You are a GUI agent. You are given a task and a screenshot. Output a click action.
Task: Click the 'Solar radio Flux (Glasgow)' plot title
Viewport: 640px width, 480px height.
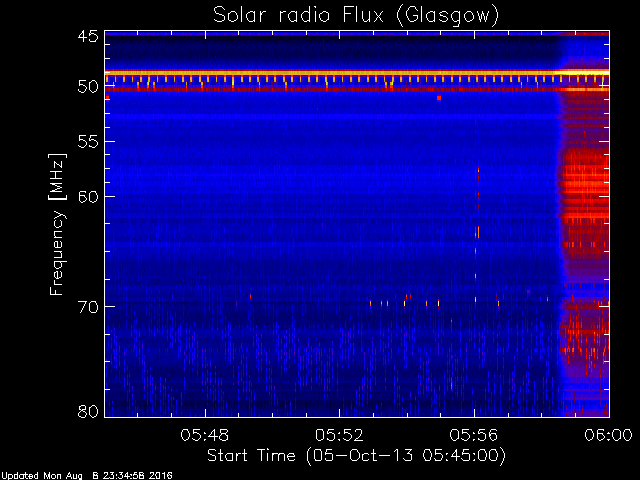pyautogui.click(x=356, y=16)
